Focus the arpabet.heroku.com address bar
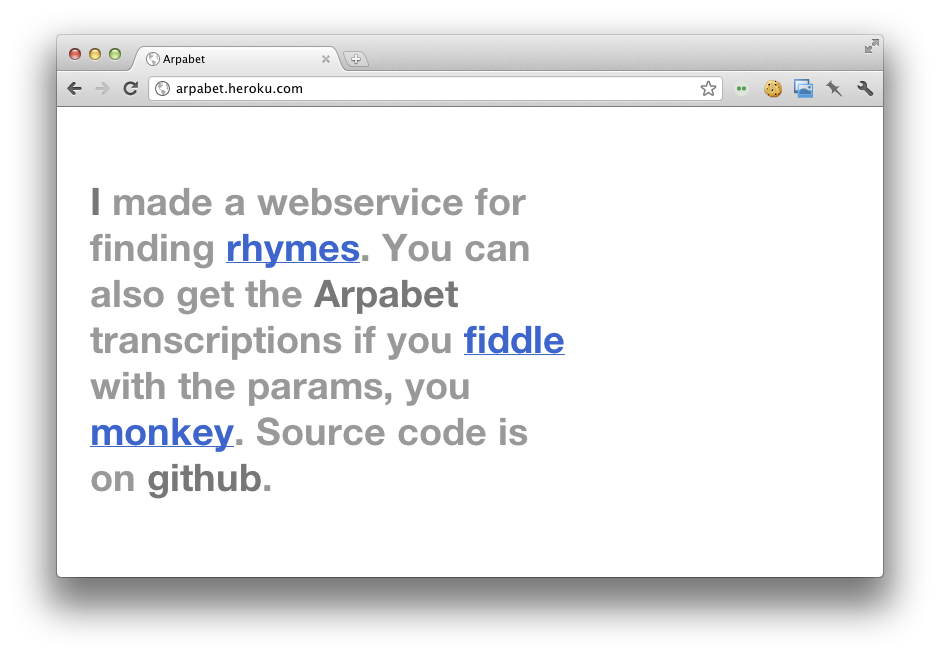Viewport: 940px width, 656px height. [x=430, y=89]
